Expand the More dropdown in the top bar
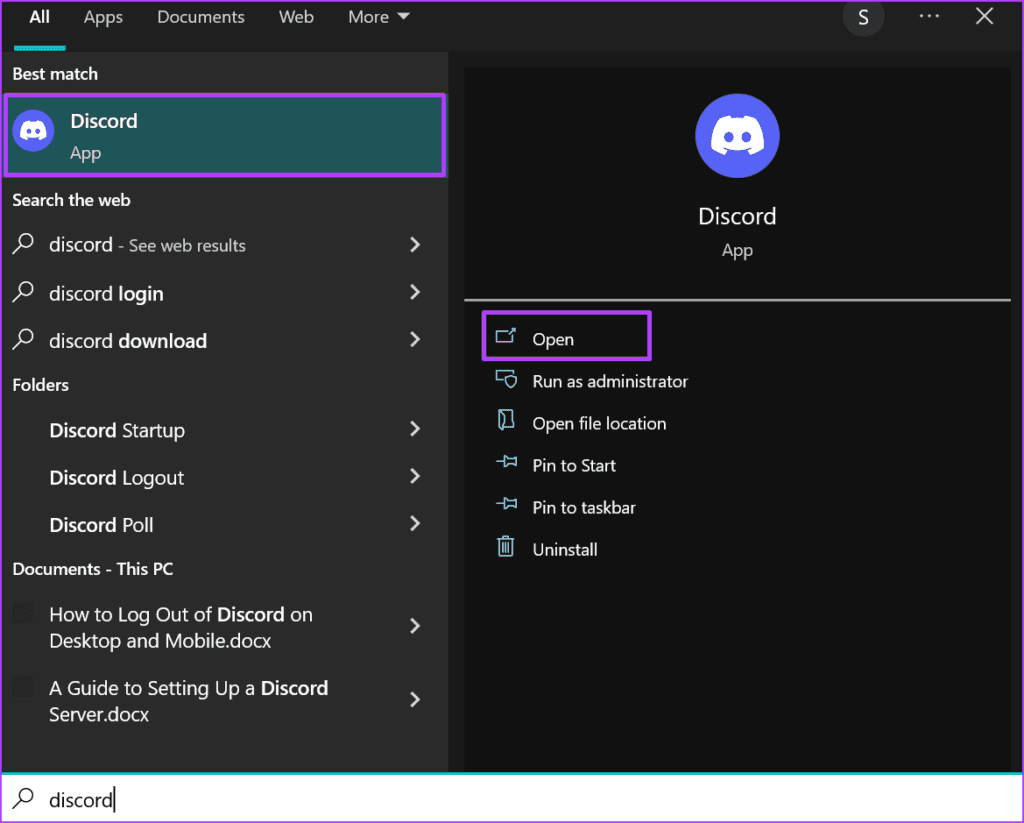 coord(378,16)
